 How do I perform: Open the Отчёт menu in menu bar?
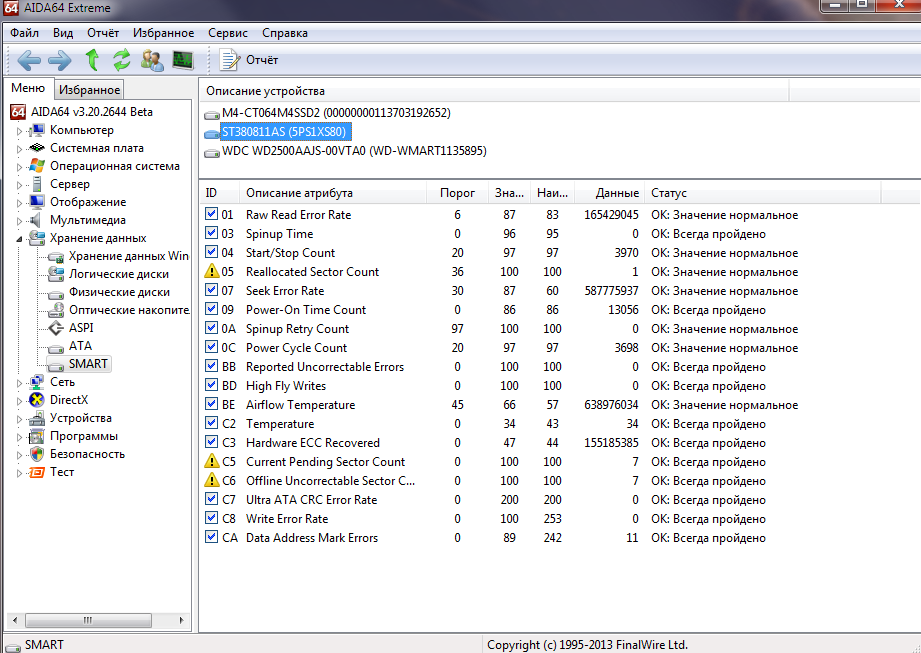pos(103,33)
